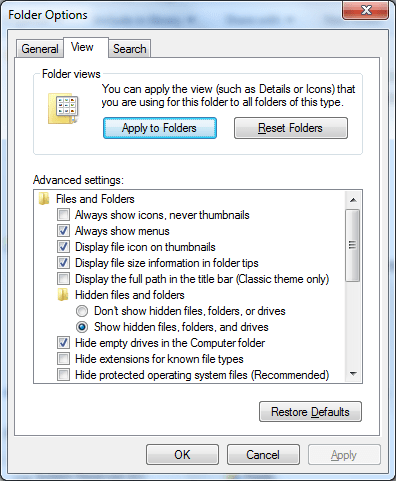Screen dimensions: 396x481
Task: Select Don't show hidden files, folders, or drives
Action: coord(82,311)
